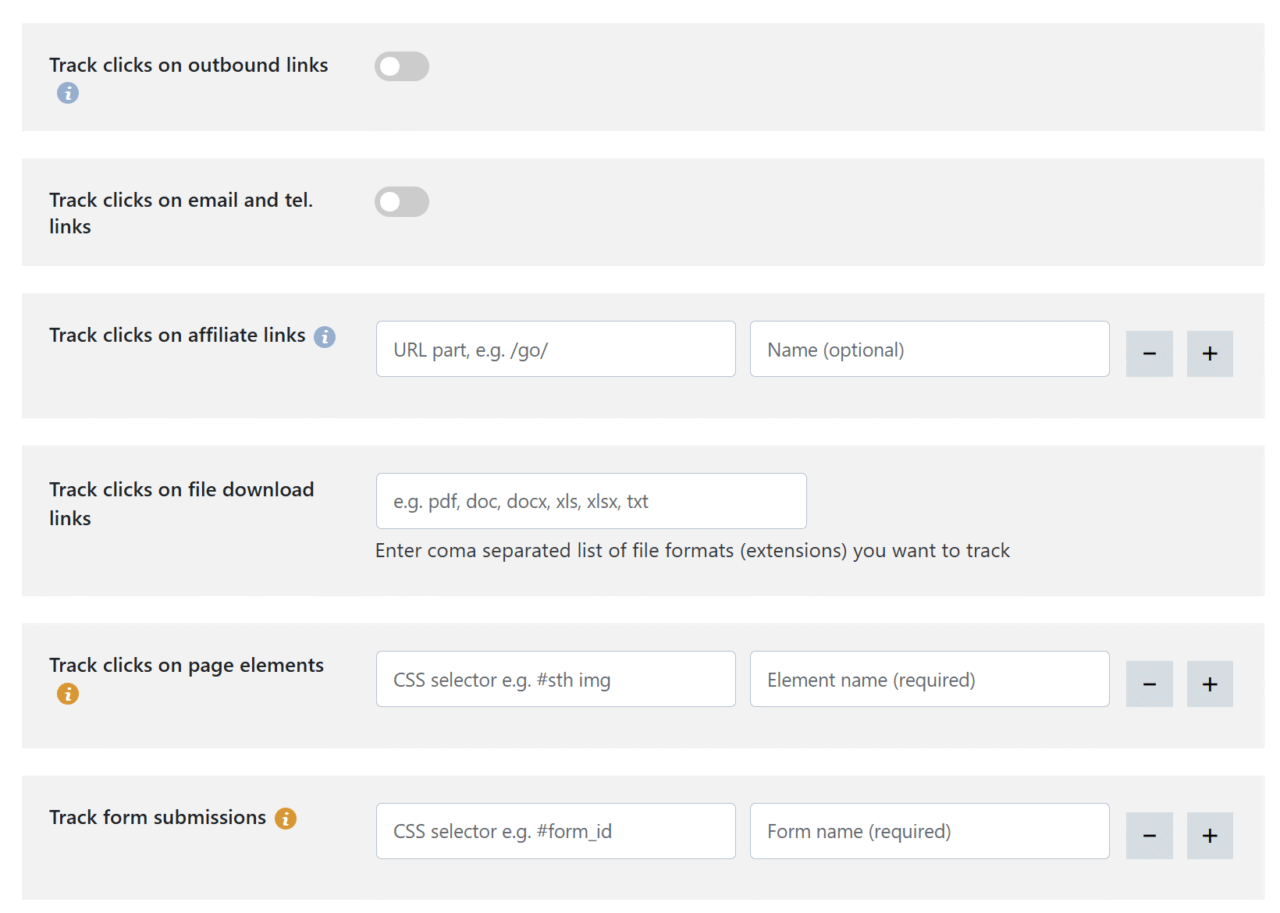This screenshot has width=1280, height=913.
Task: Add another affiliate link row with plus
Action: pos(1210,354)
